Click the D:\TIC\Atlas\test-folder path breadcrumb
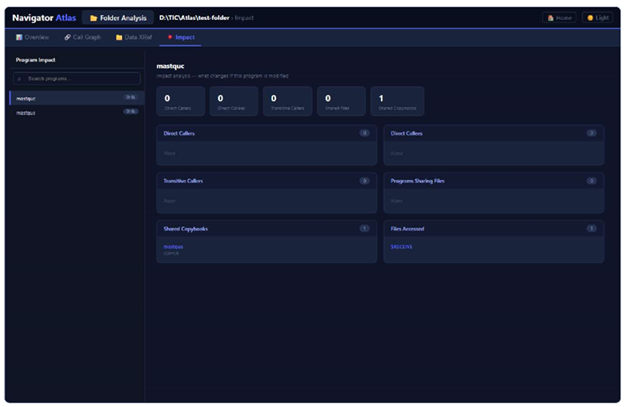The width and height of the screenshot is (628, 407). pyautogui.click(x=194, y=18)
